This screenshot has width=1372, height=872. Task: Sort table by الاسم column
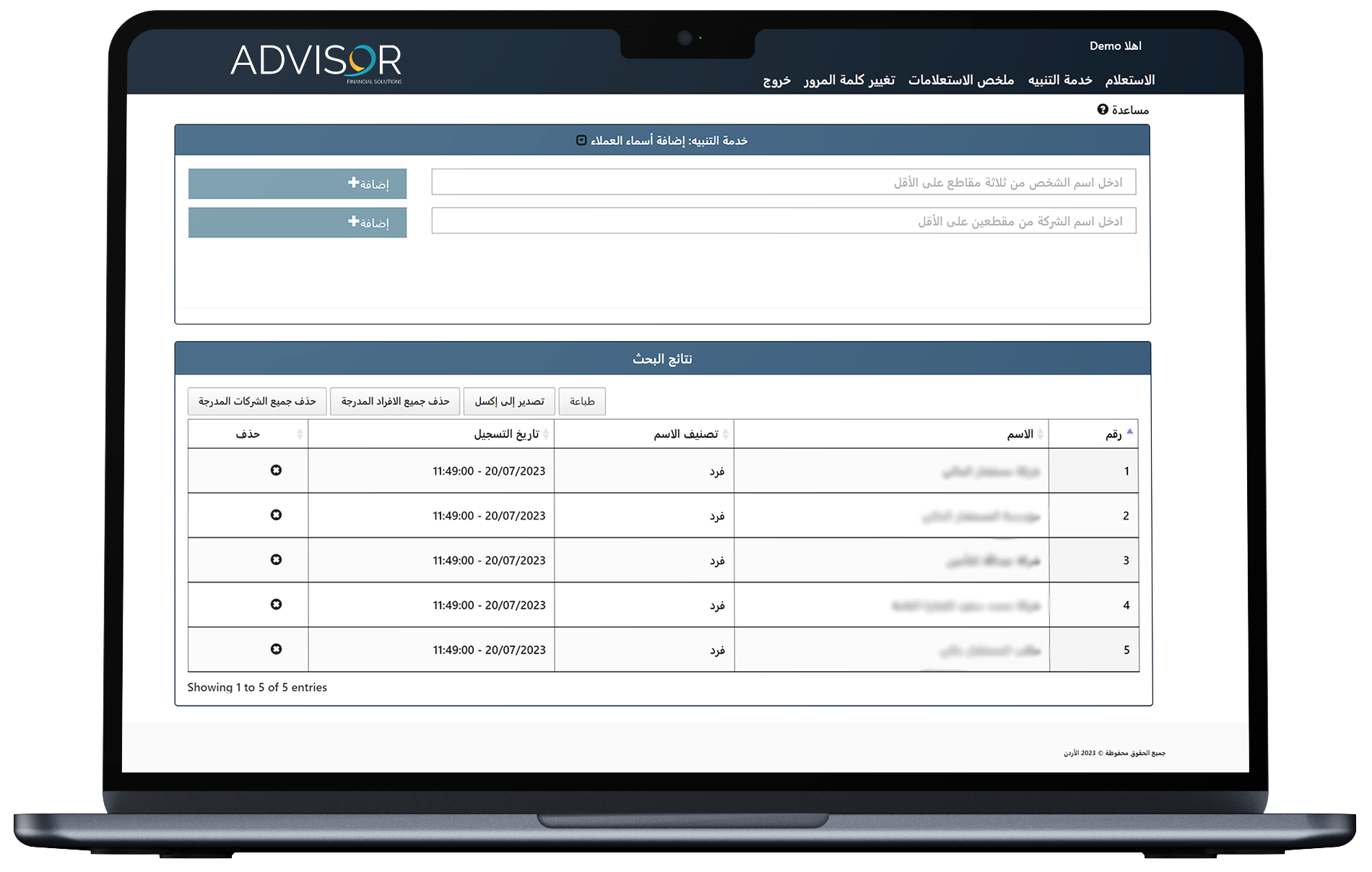[x=891, y=433]
